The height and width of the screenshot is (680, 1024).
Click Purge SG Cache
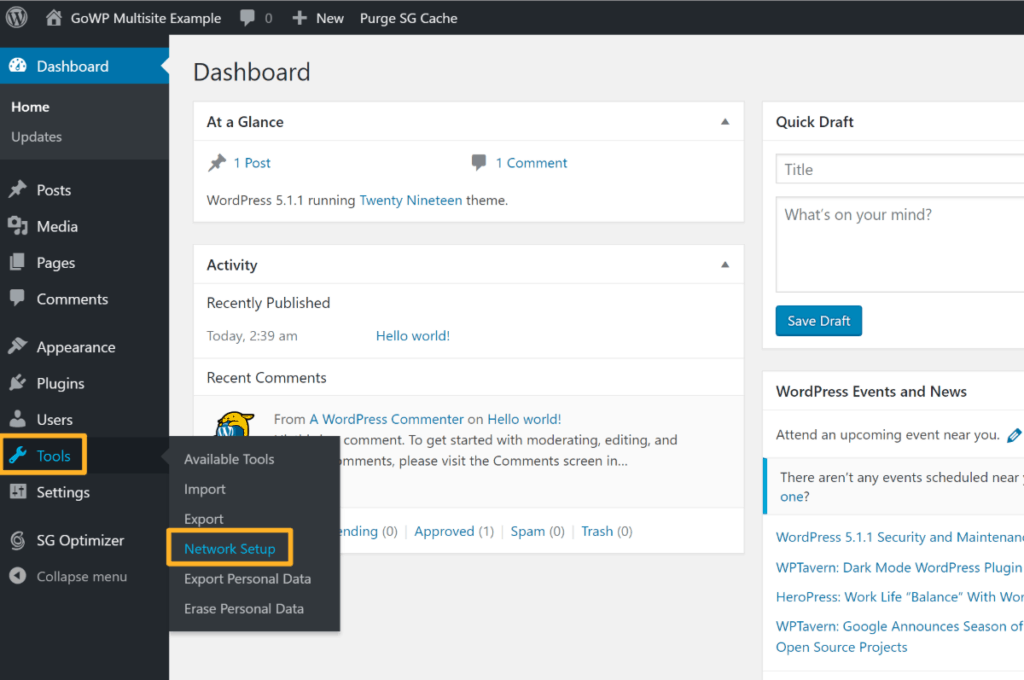click(408, 18)
